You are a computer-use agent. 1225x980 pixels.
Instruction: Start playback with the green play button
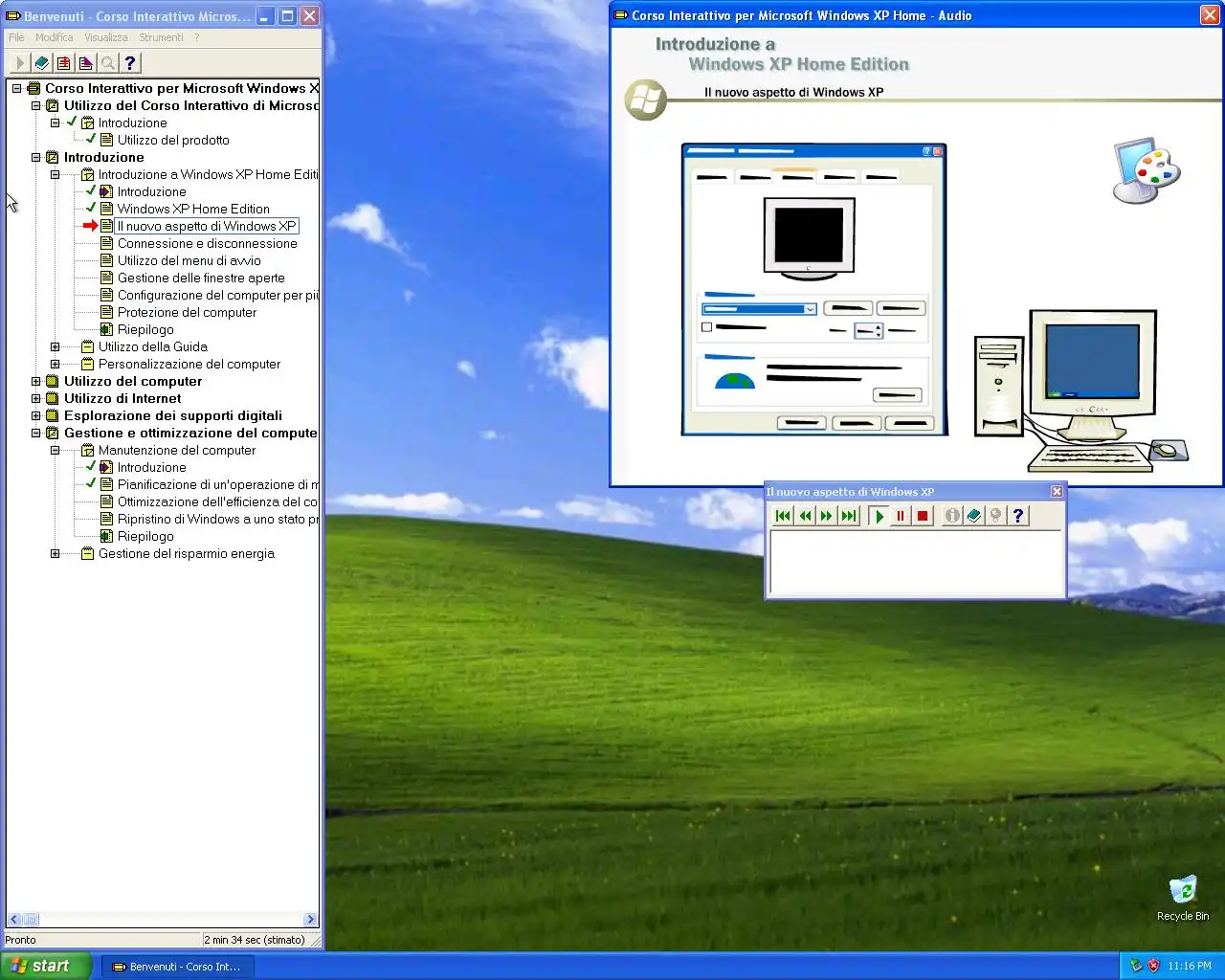coord(879,516)
